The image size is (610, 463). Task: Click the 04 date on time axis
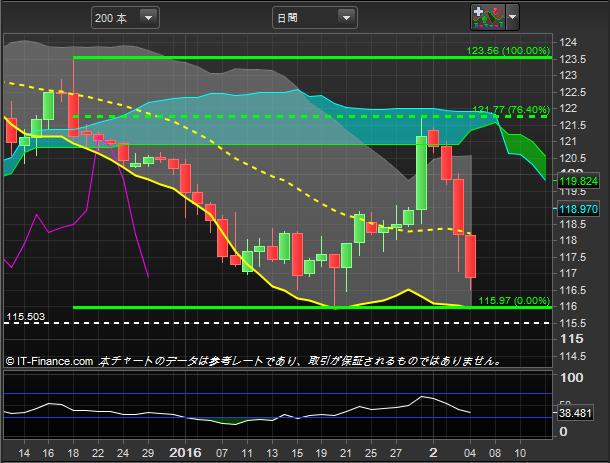point(470,453)
